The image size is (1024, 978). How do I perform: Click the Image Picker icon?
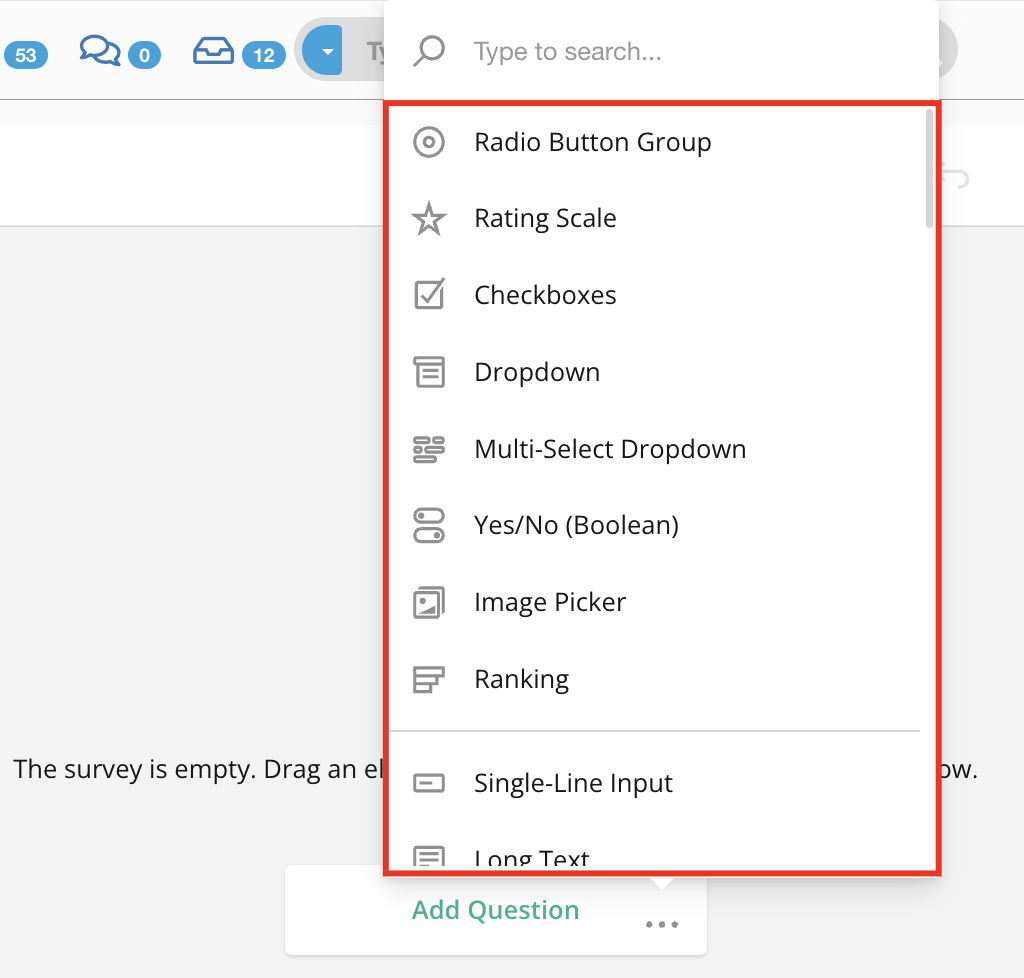tap(429, 602)
